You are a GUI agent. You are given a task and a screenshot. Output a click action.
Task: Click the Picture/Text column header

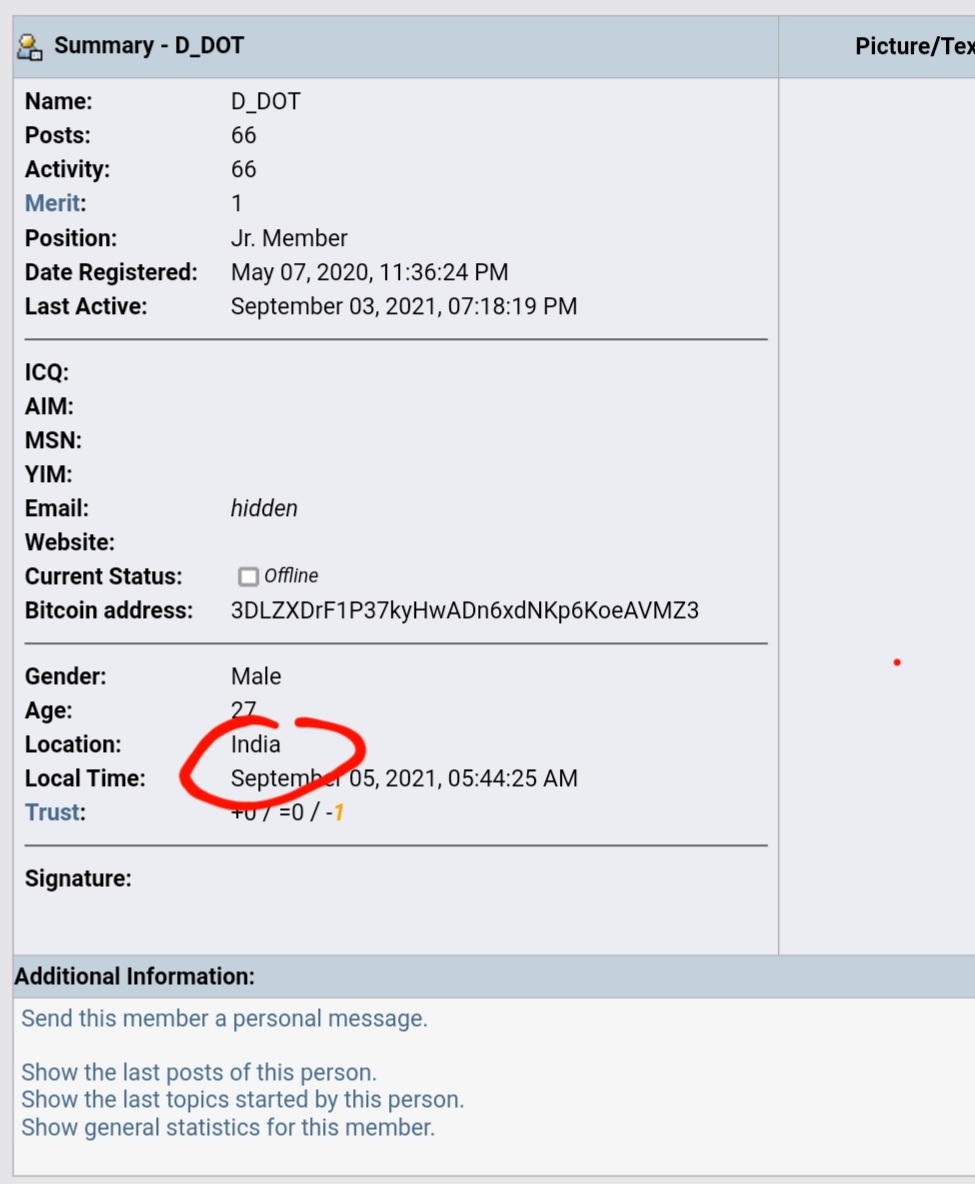pyautogui.click(x=915, y=46)
